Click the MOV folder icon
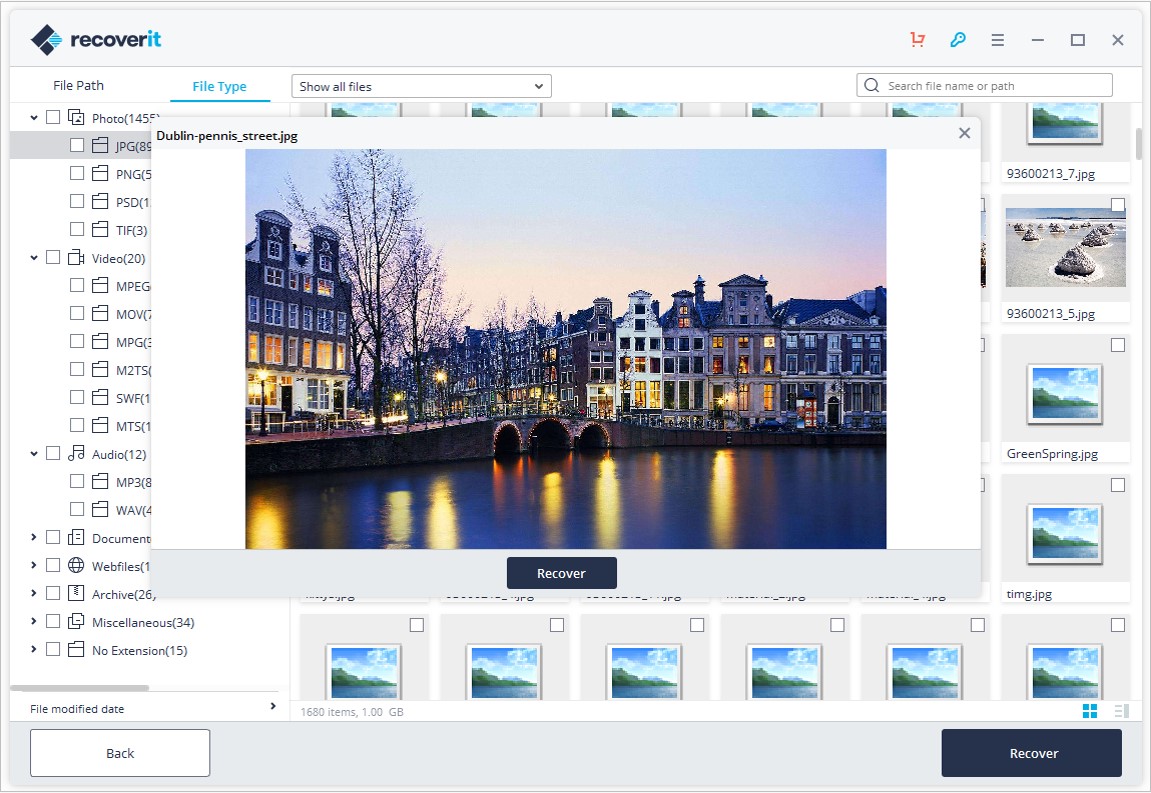 (x=101, y=314)
